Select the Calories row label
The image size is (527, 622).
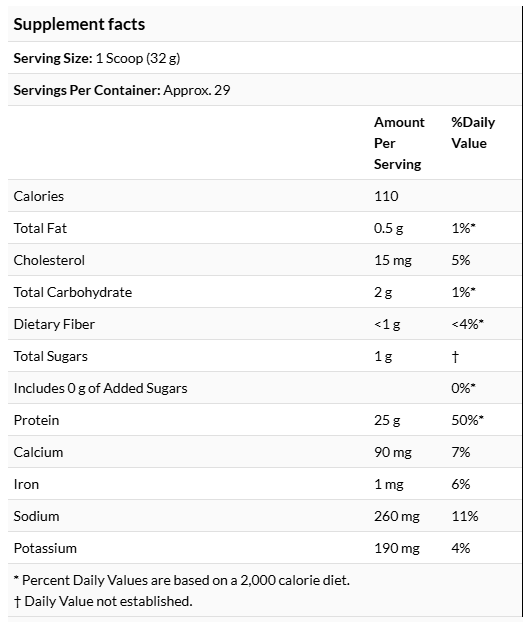38,196
